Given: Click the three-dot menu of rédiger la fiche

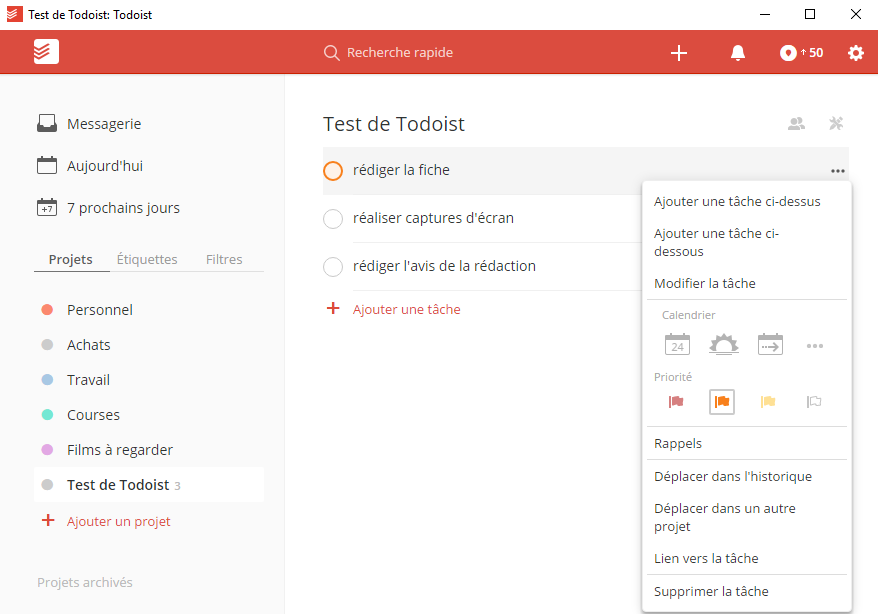Looking at the screenshot, I should coord(838,171).
